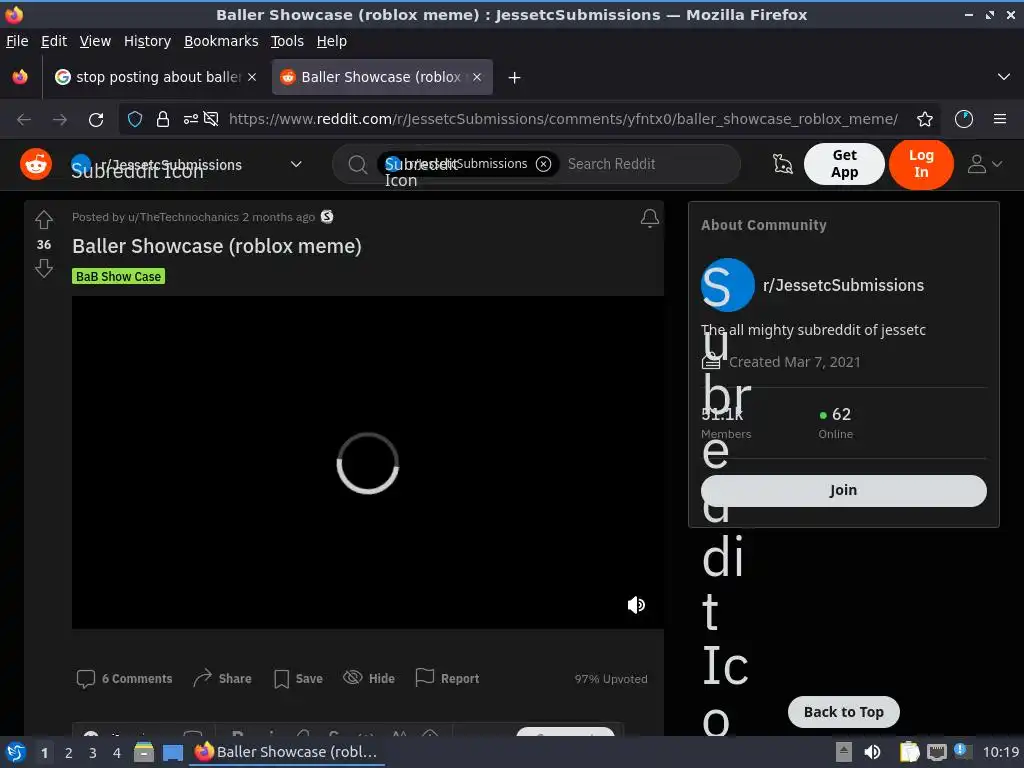Select the BaB Show Case flair
This screenshot has height=768, width=1024.
point(118,276)
